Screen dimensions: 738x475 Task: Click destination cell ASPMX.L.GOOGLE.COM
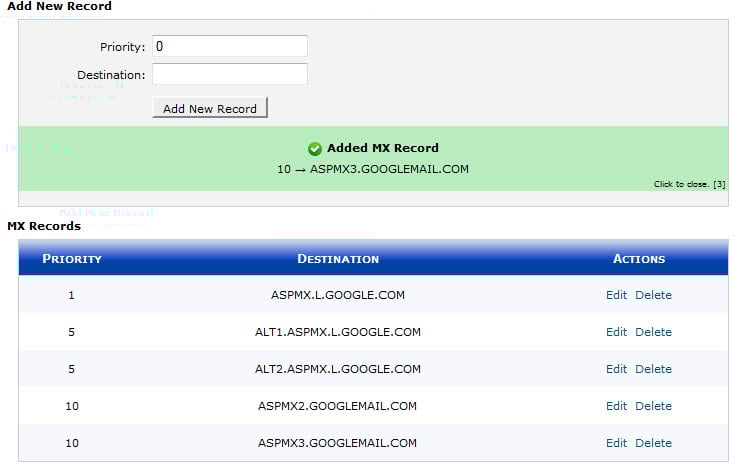[x=337, y=295]
